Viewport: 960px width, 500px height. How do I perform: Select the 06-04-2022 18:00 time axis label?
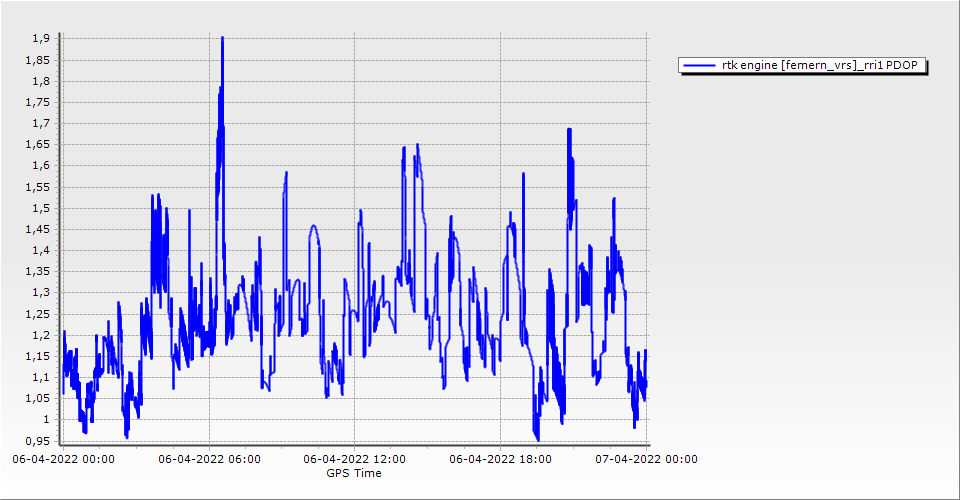[501, 459]
